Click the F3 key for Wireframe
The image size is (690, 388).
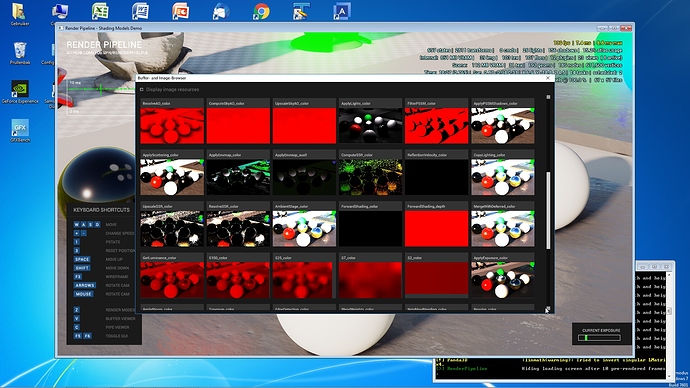(78, 277)
